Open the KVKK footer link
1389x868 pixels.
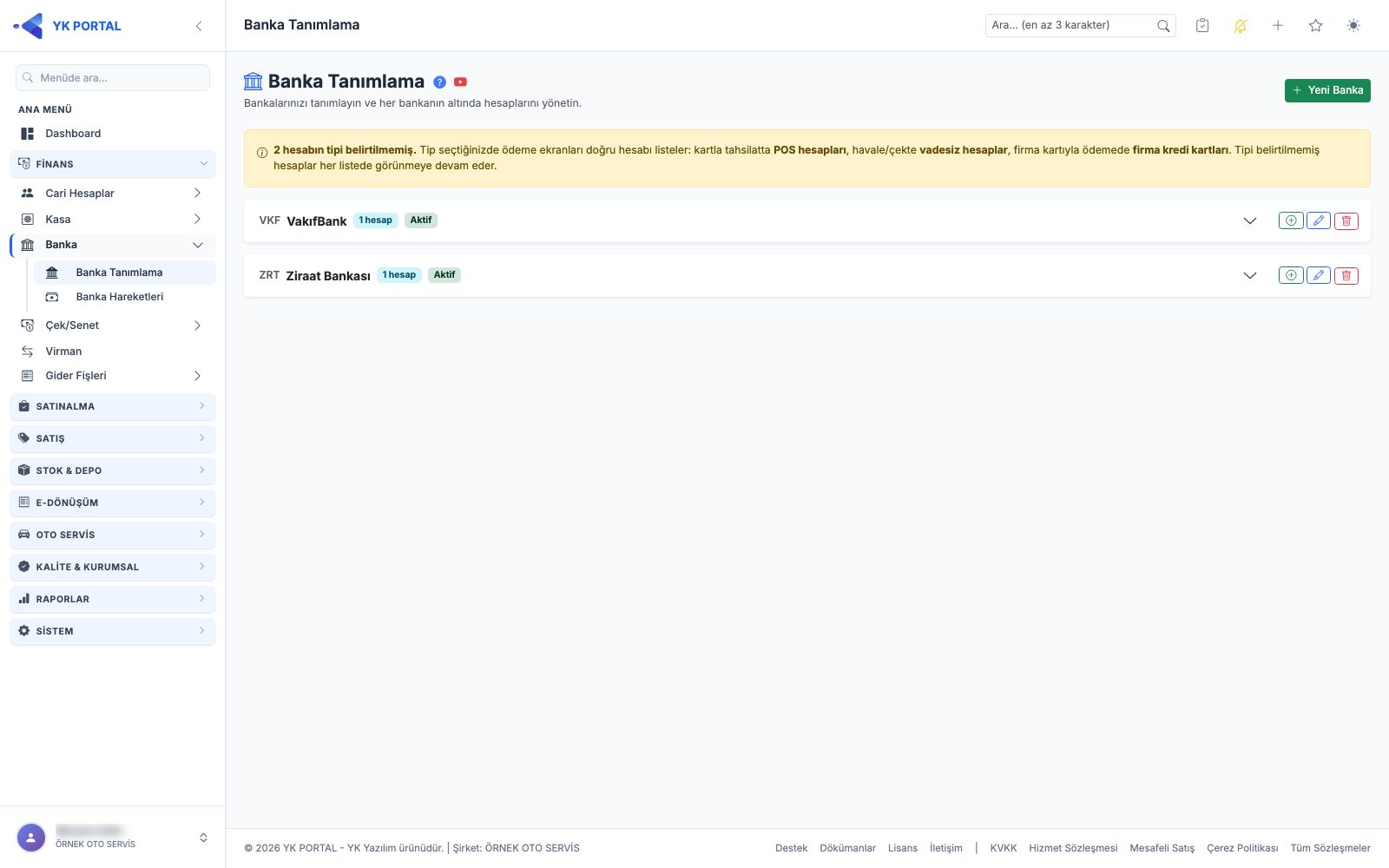click(x=1004, y=848)
